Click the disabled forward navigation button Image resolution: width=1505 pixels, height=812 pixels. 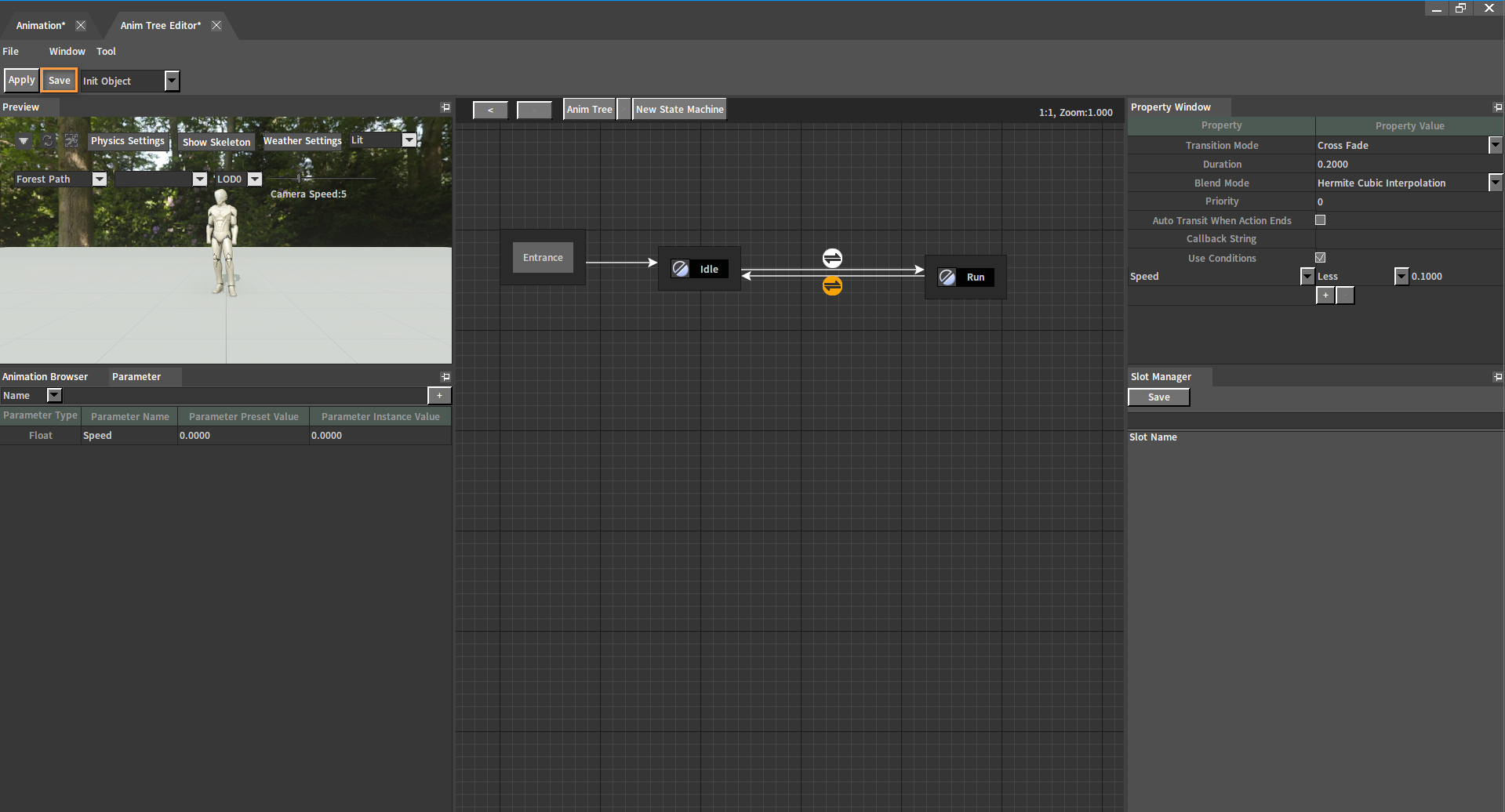[x=534, y=110]
